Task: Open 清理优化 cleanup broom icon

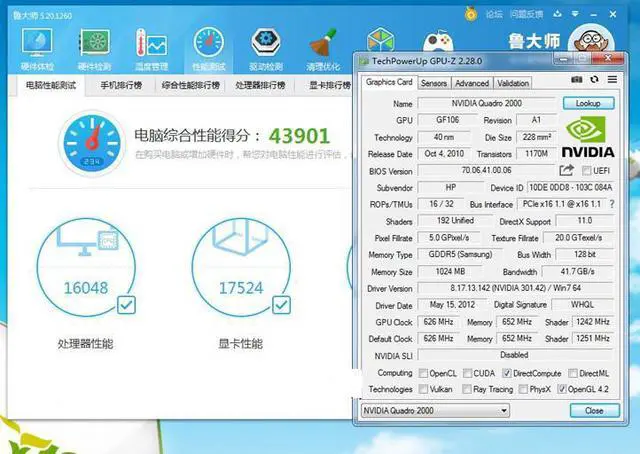Action: (323, 44)
